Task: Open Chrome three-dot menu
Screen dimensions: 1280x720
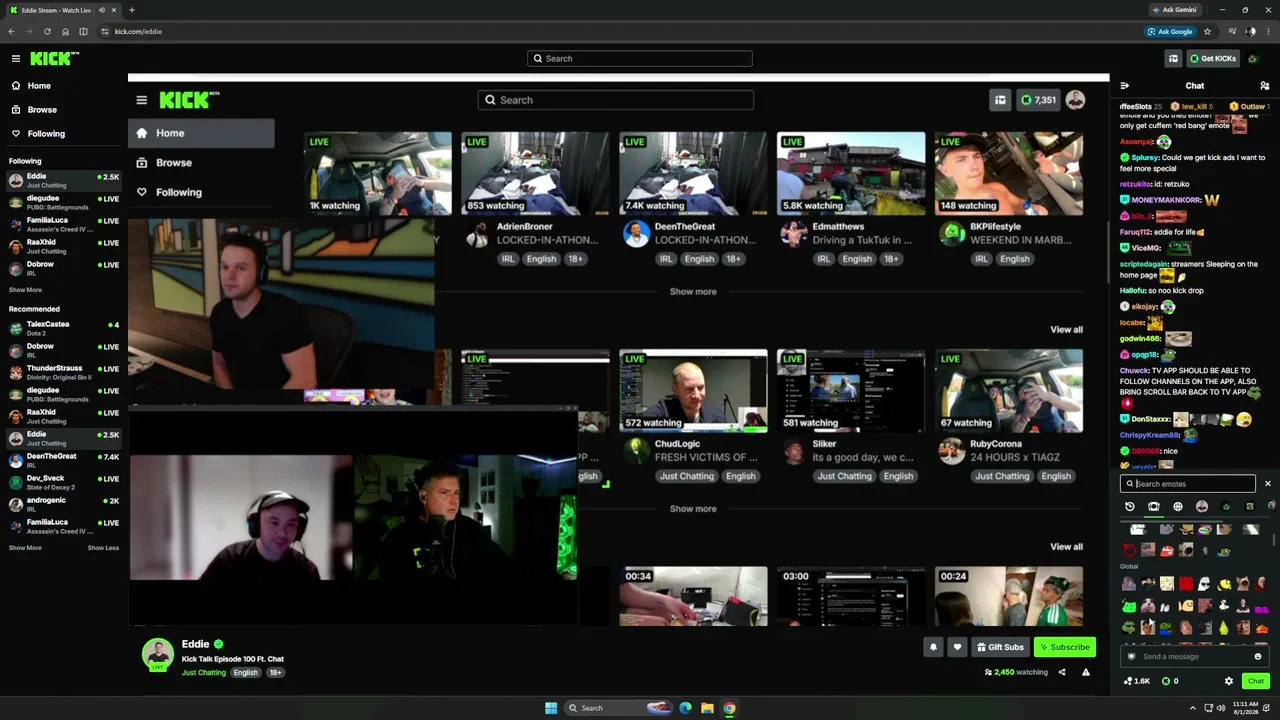Action: pos(1268,32)
